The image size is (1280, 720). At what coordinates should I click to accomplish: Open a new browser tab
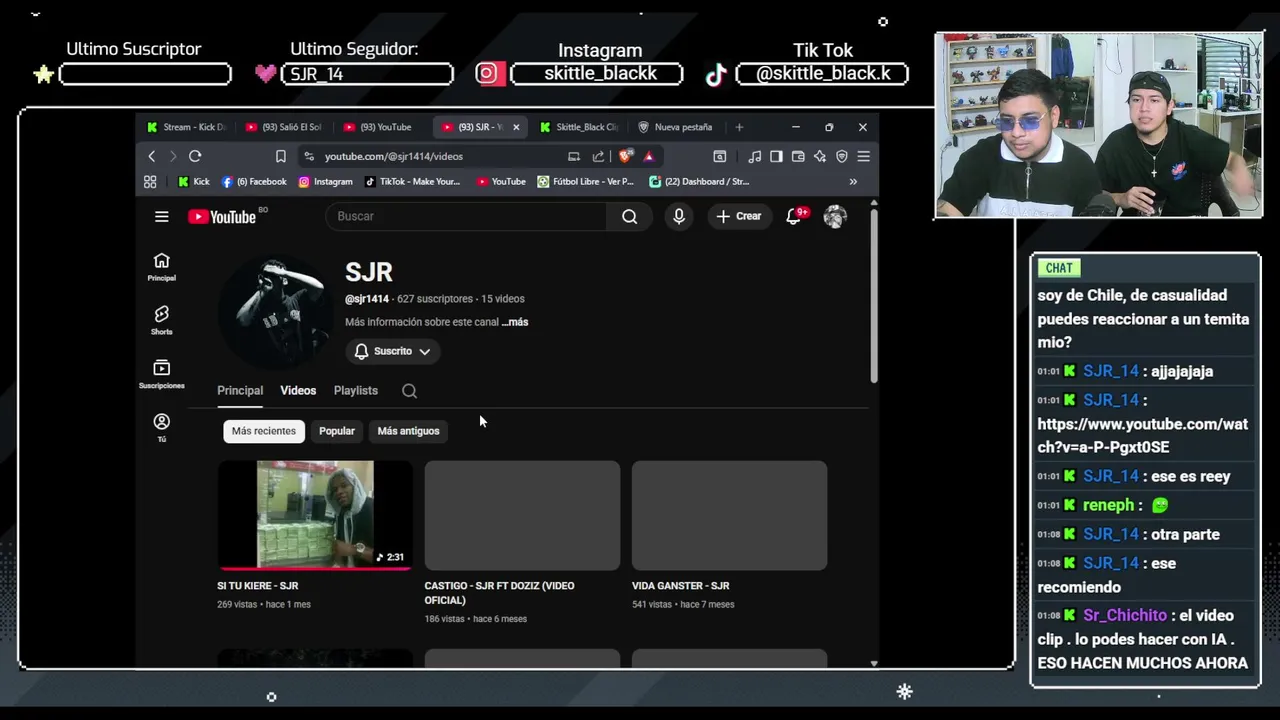click(739, 127)
